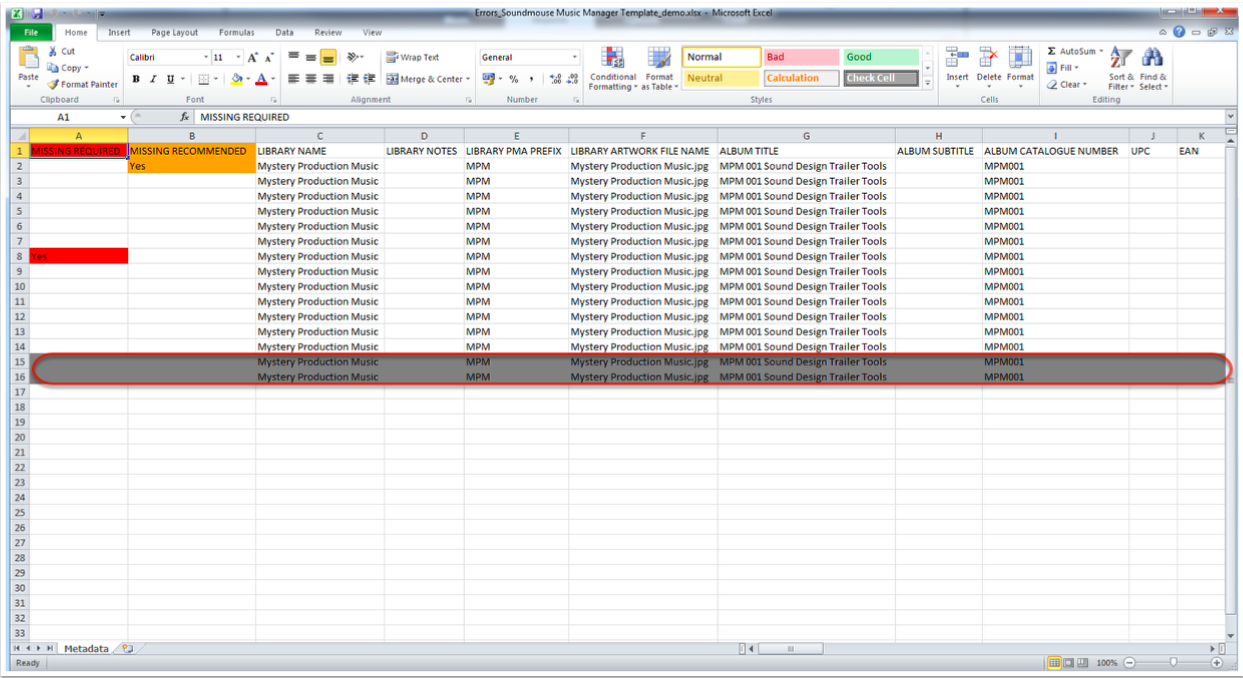The image size is (1243, 678).
Task: Open the font size 11 dropdown
Action: pyautogui.click(x=238, y=58)
